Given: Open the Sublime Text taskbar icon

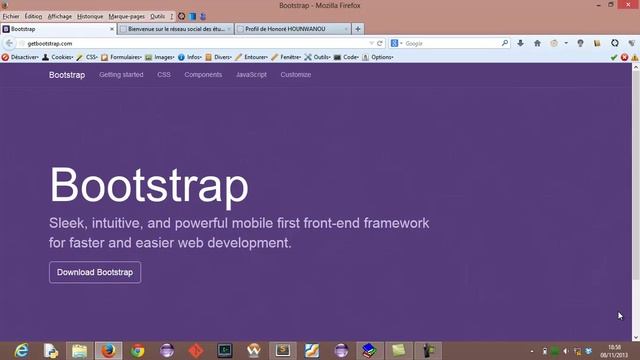Looking at the screenshot, I should 283,351.
